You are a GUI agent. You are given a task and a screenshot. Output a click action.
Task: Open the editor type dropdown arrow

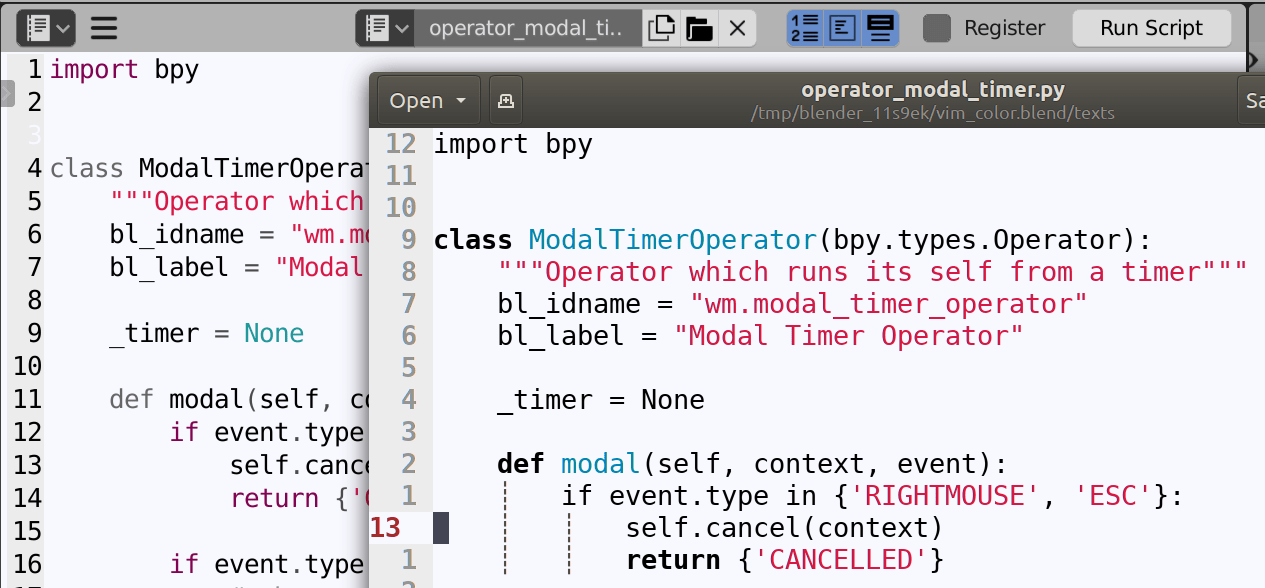click(x=60, y=27)
